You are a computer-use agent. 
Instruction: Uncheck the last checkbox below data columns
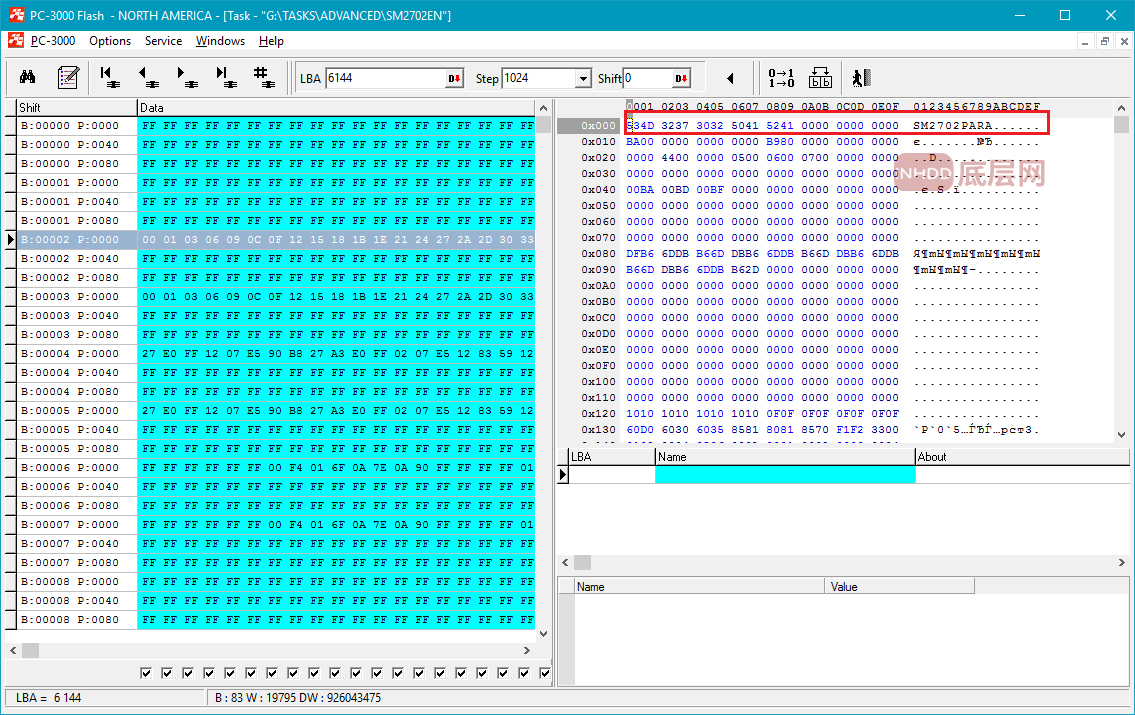[x=545, y=673]
